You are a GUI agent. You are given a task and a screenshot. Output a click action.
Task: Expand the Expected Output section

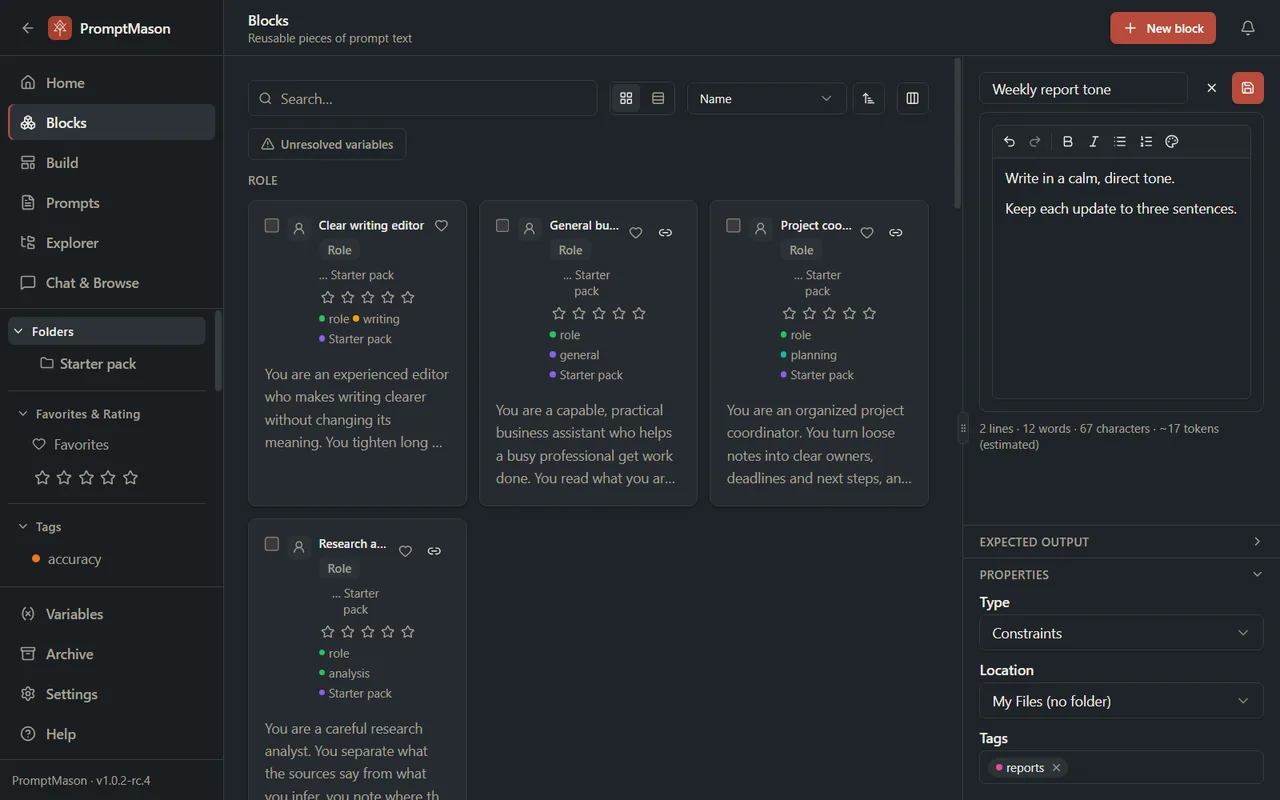(x=1121, y=541)
